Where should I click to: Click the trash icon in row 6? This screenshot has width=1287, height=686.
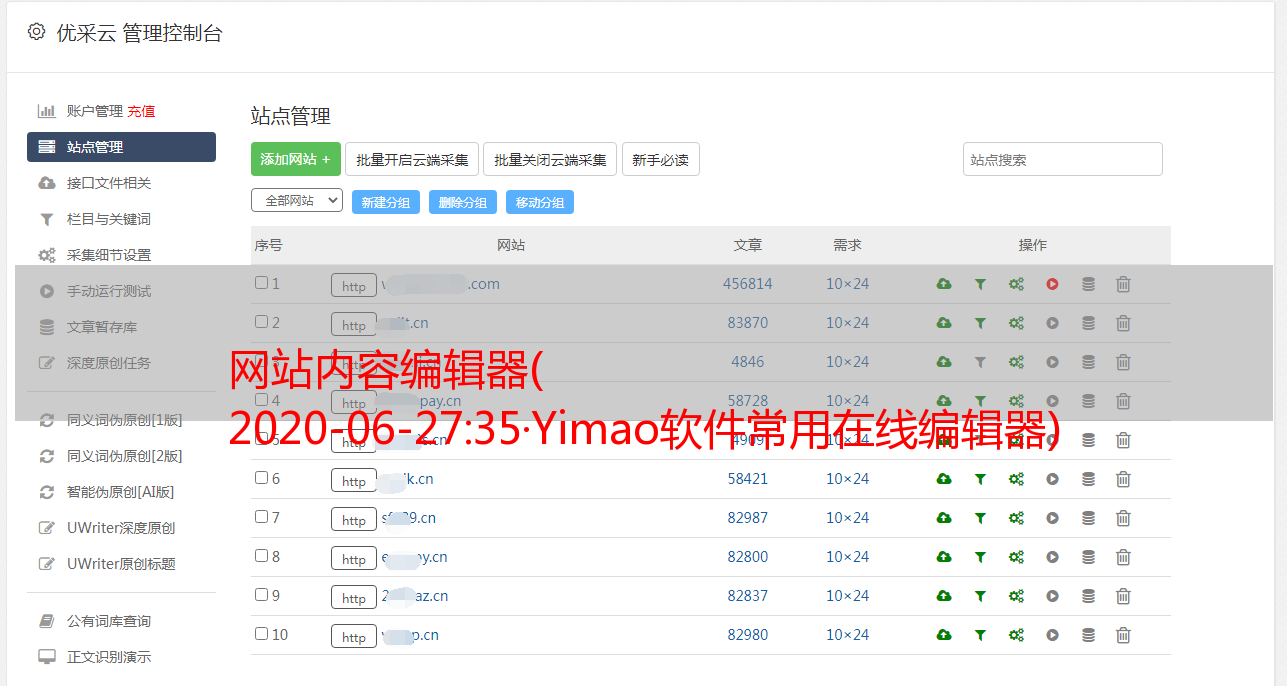click(1123, 479)
